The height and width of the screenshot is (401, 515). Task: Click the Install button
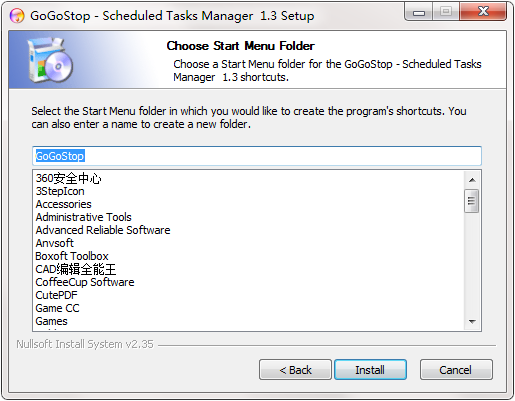click(370, 370)
